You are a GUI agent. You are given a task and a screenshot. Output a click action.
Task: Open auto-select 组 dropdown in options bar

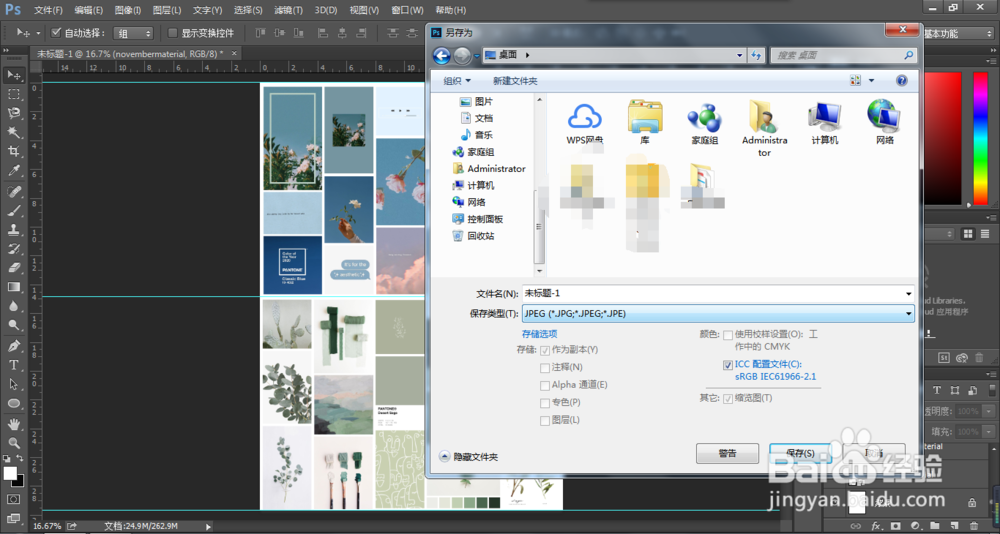tap(133, 33)
